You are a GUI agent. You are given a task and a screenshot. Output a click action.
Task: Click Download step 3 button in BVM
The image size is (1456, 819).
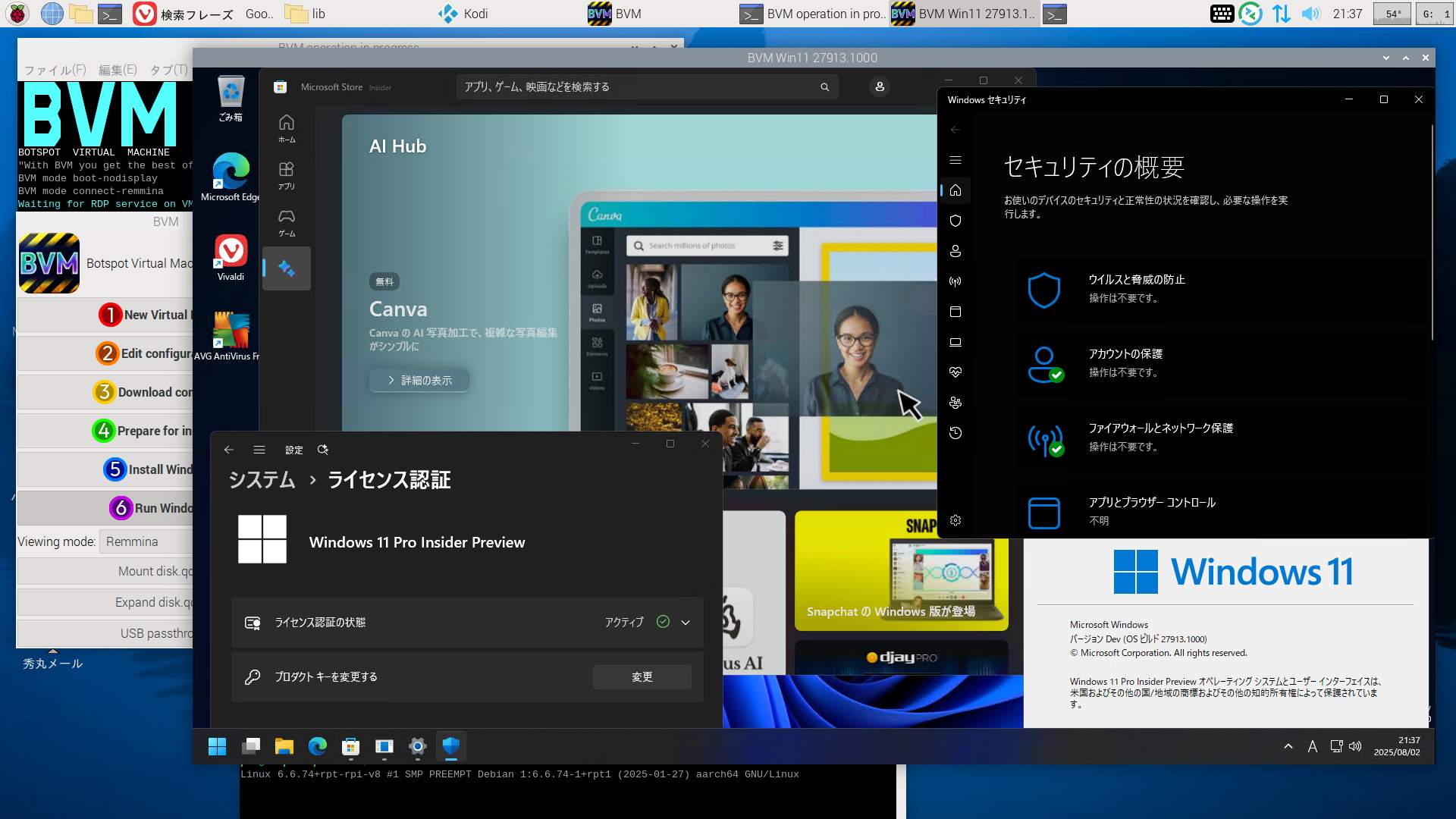pyautogui.click(x=106, y=392)
